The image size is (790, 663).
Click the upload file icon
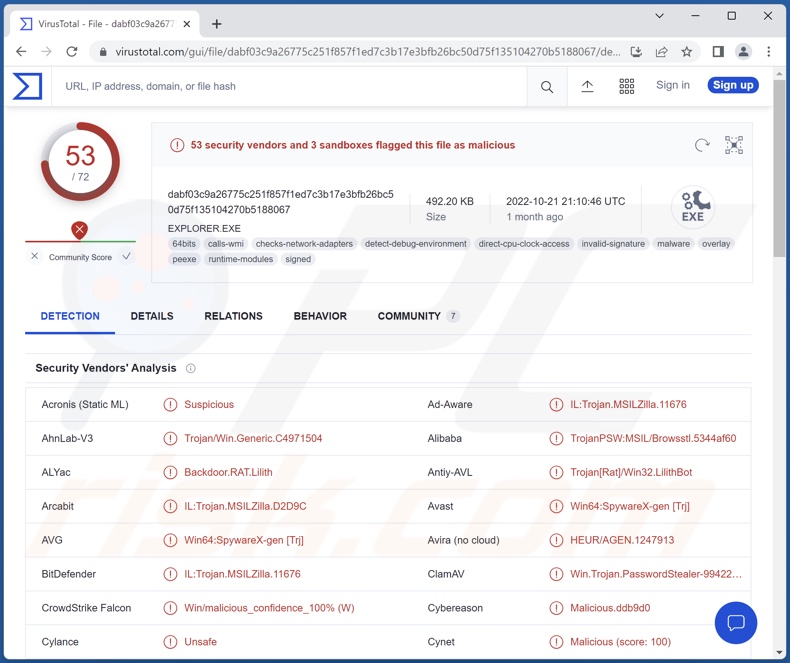pos(587,87)
